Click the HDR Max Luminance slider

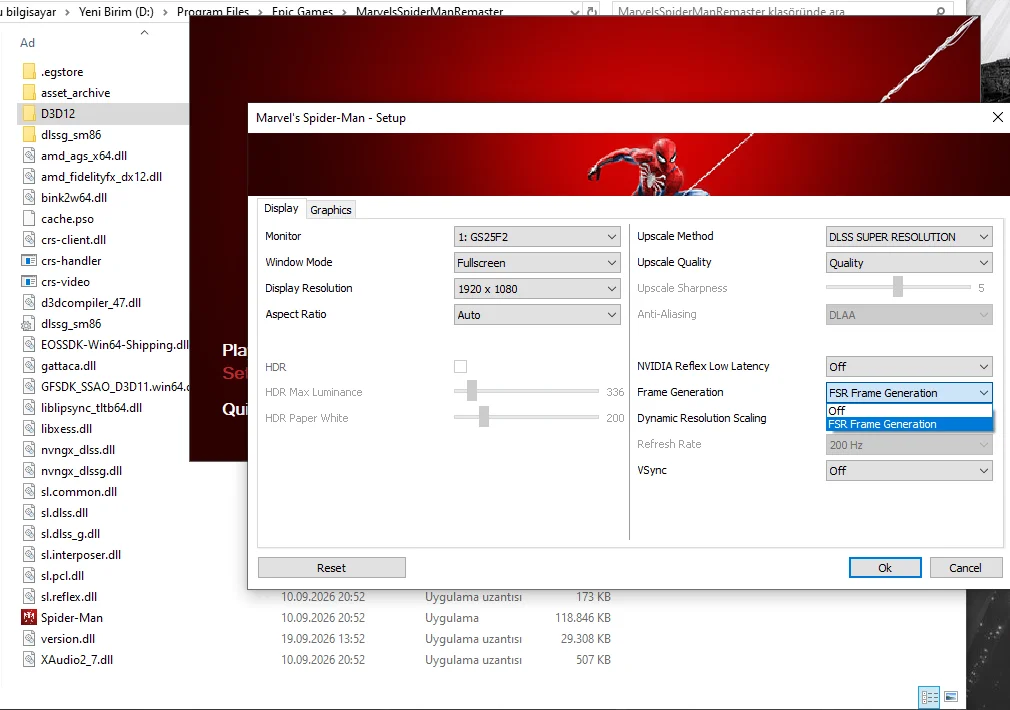coord(526,391)
